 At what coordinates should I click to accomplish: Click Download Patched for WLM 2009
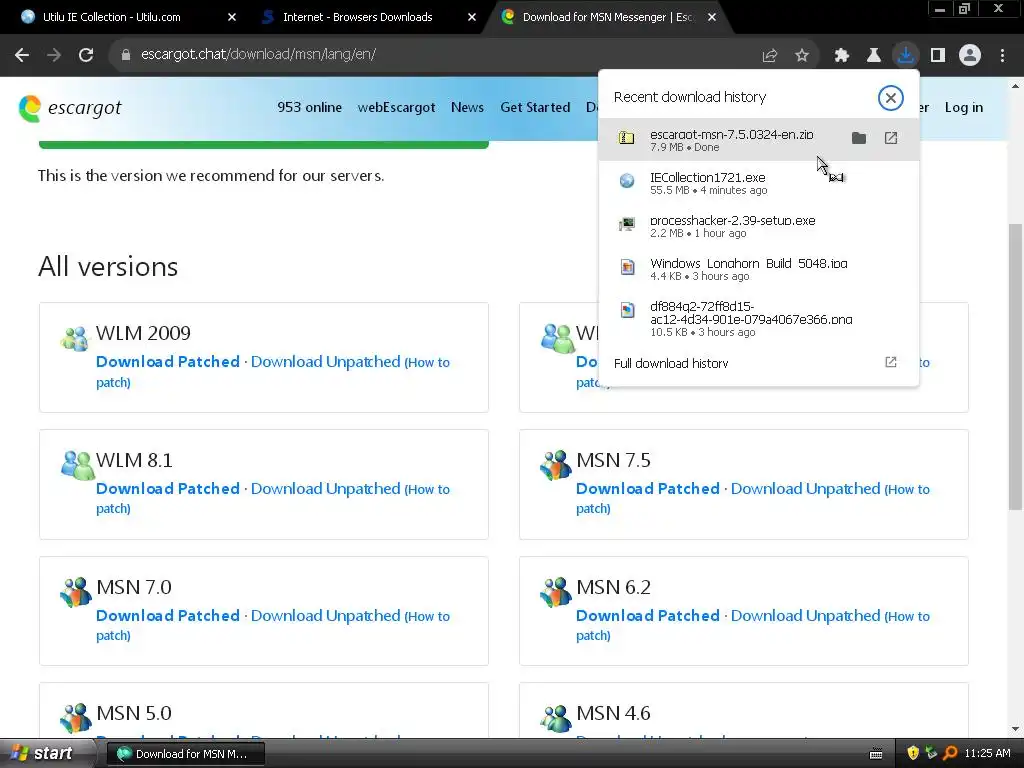coord(168,362)
